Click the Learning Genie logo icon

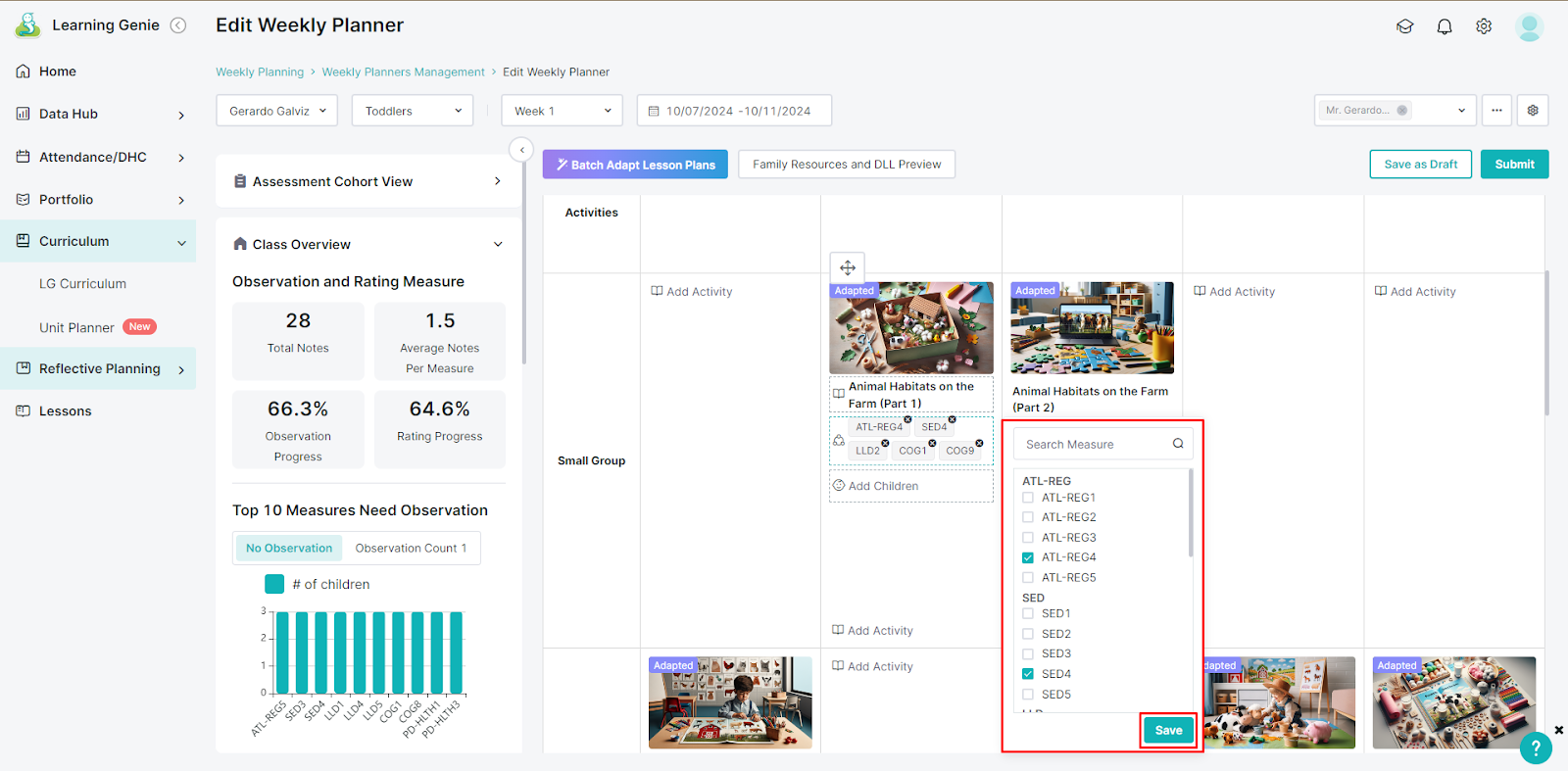point(27,25)
